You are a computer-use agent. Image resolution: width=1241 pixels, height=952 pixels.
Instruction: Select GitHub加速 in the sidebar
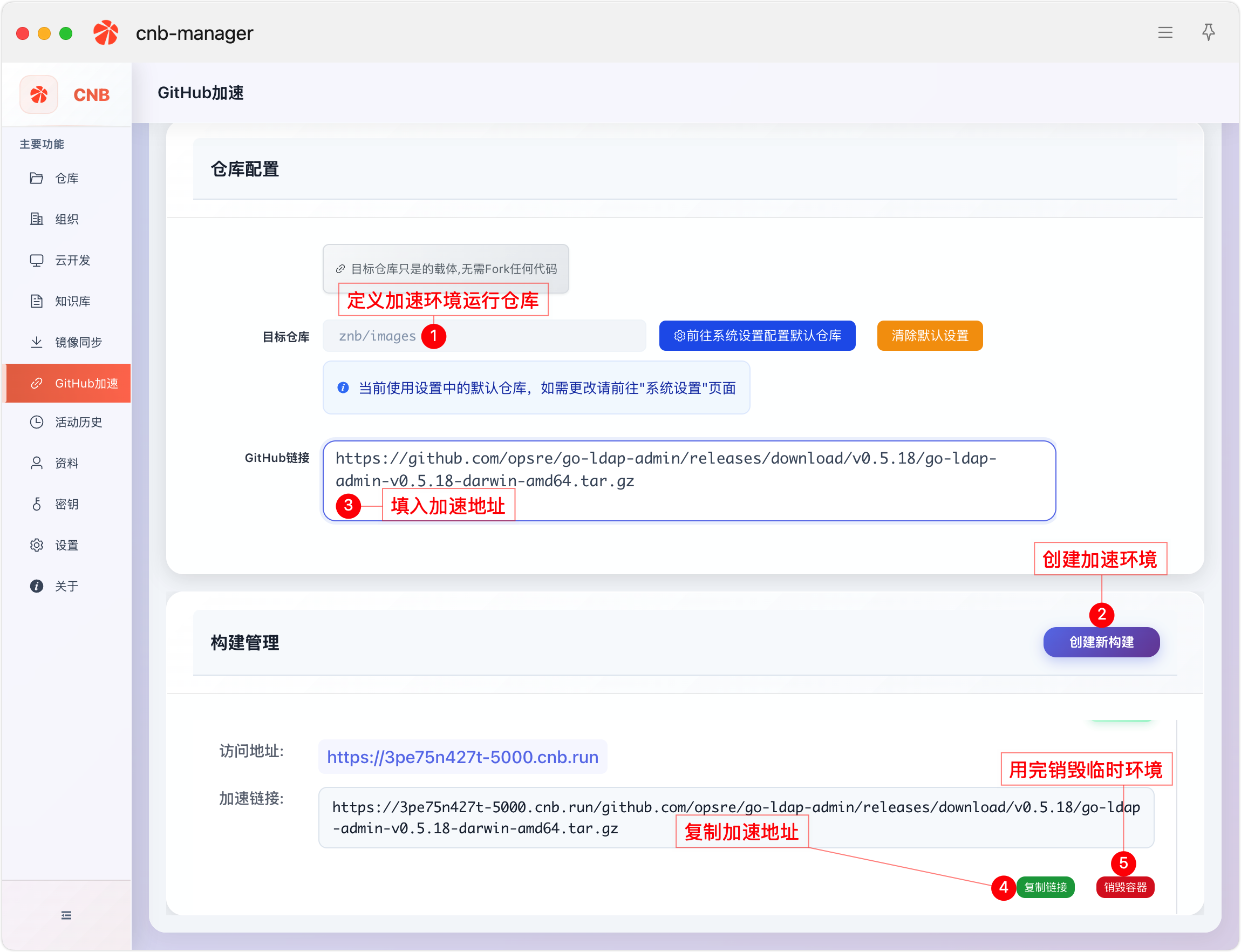[x=68, y=384]
